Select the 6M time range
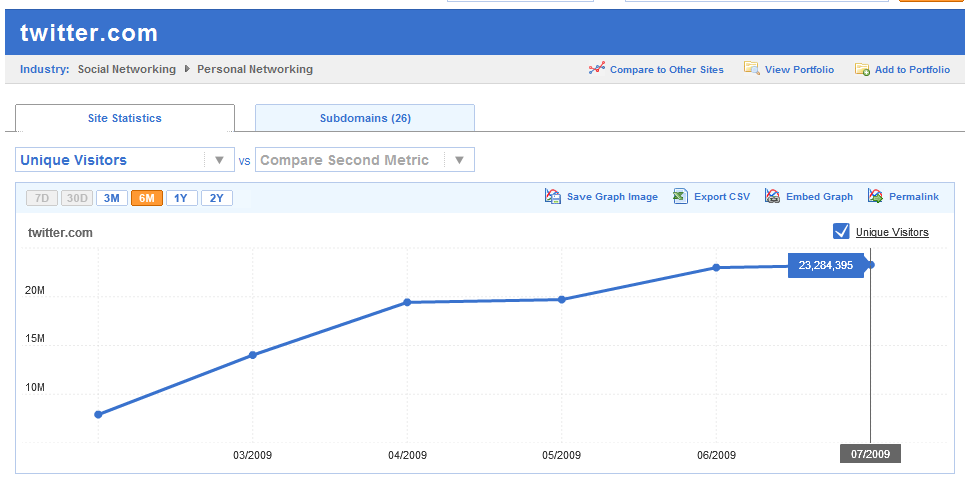The height and width of the screenshot is (479, 966). click(147, 198)
